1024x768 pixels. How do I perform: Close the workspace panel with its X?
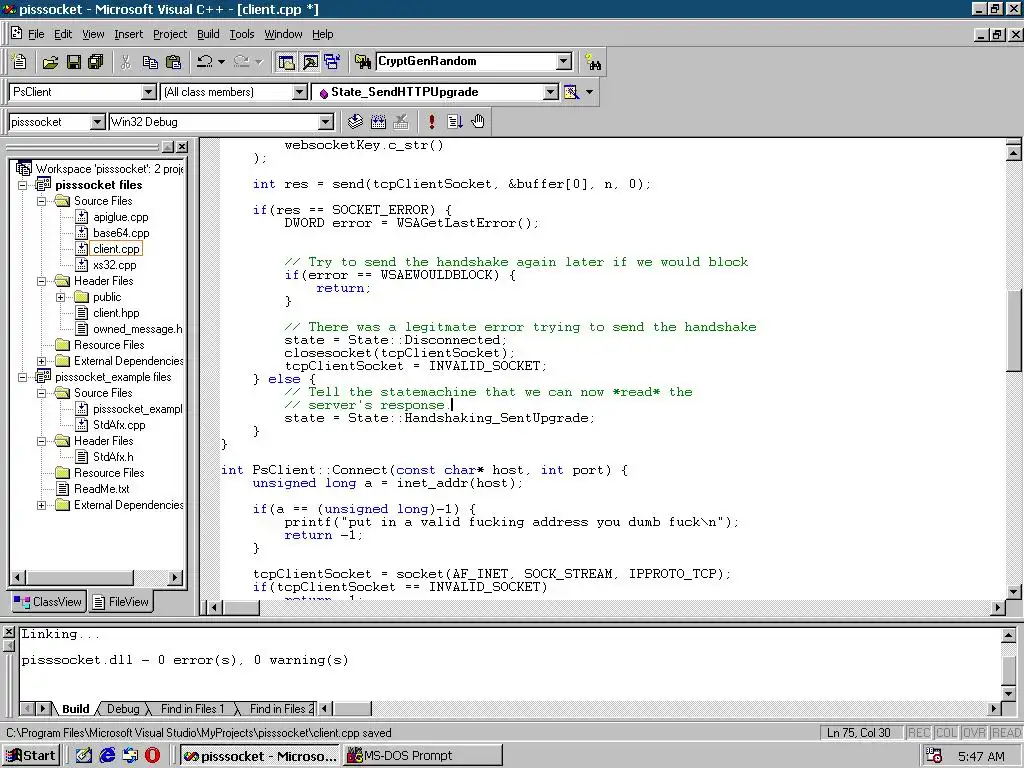coord(182,147)
